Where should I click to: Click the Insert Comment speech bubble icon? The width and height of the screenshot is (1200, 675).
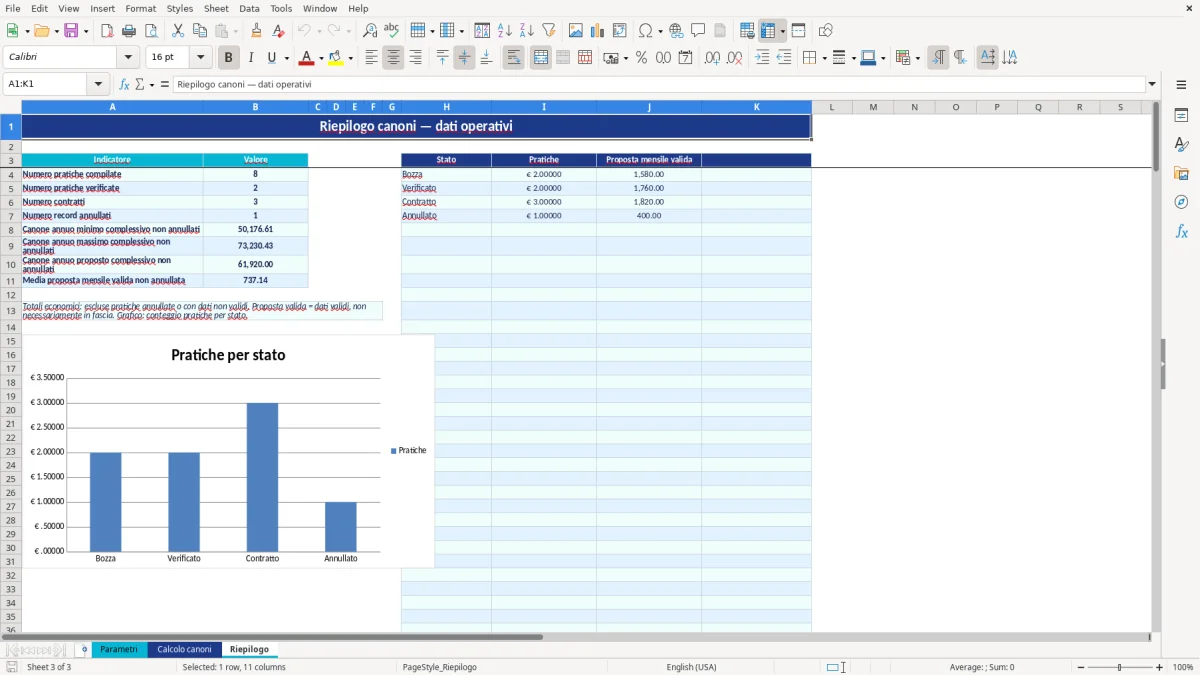[x=699, y=31]
